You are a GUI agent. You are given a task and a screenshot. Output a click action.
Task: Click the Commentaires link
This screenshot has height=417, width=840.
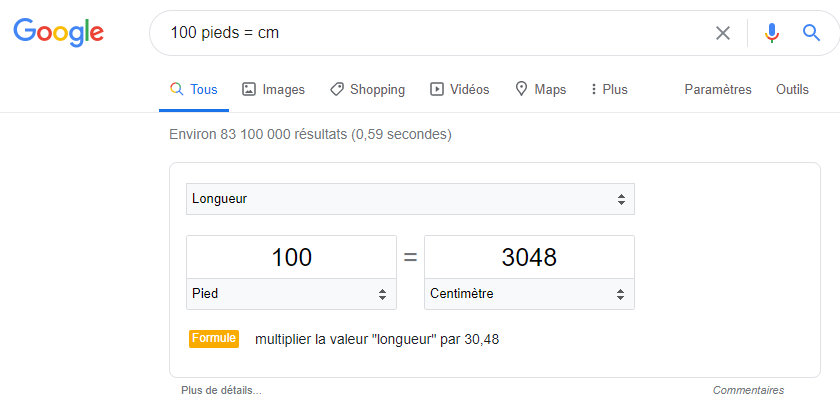click(748, 390)
